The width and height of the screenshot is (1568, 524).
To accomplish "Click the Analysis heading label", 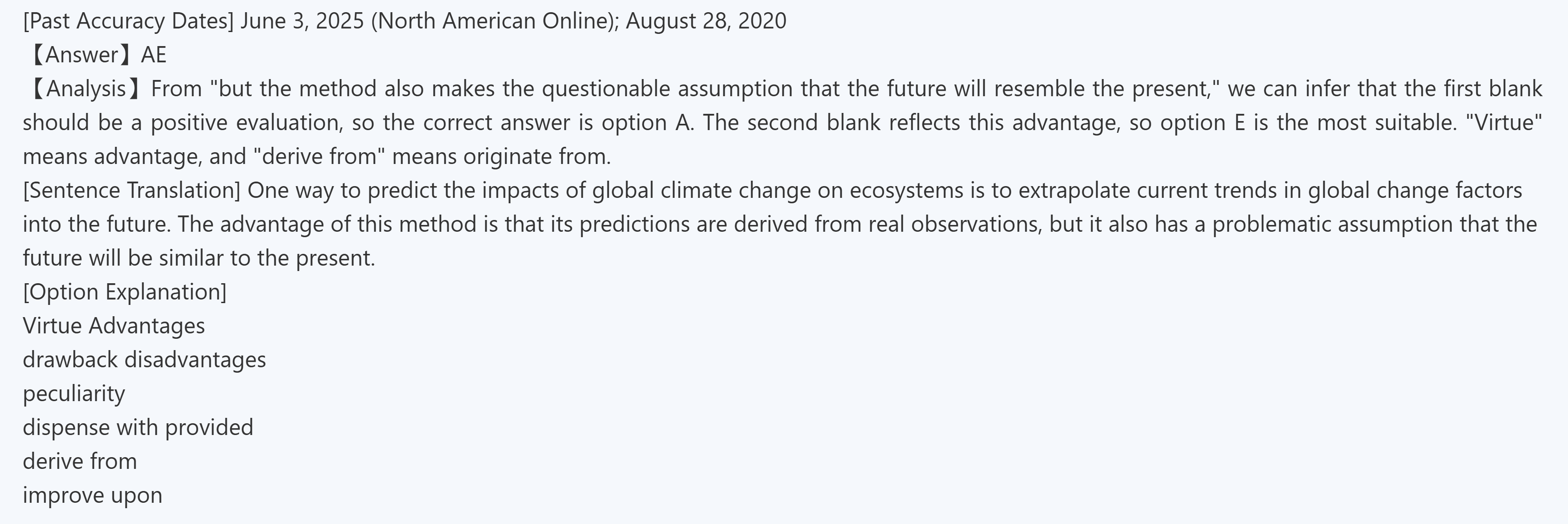I will tap(85, 89).
